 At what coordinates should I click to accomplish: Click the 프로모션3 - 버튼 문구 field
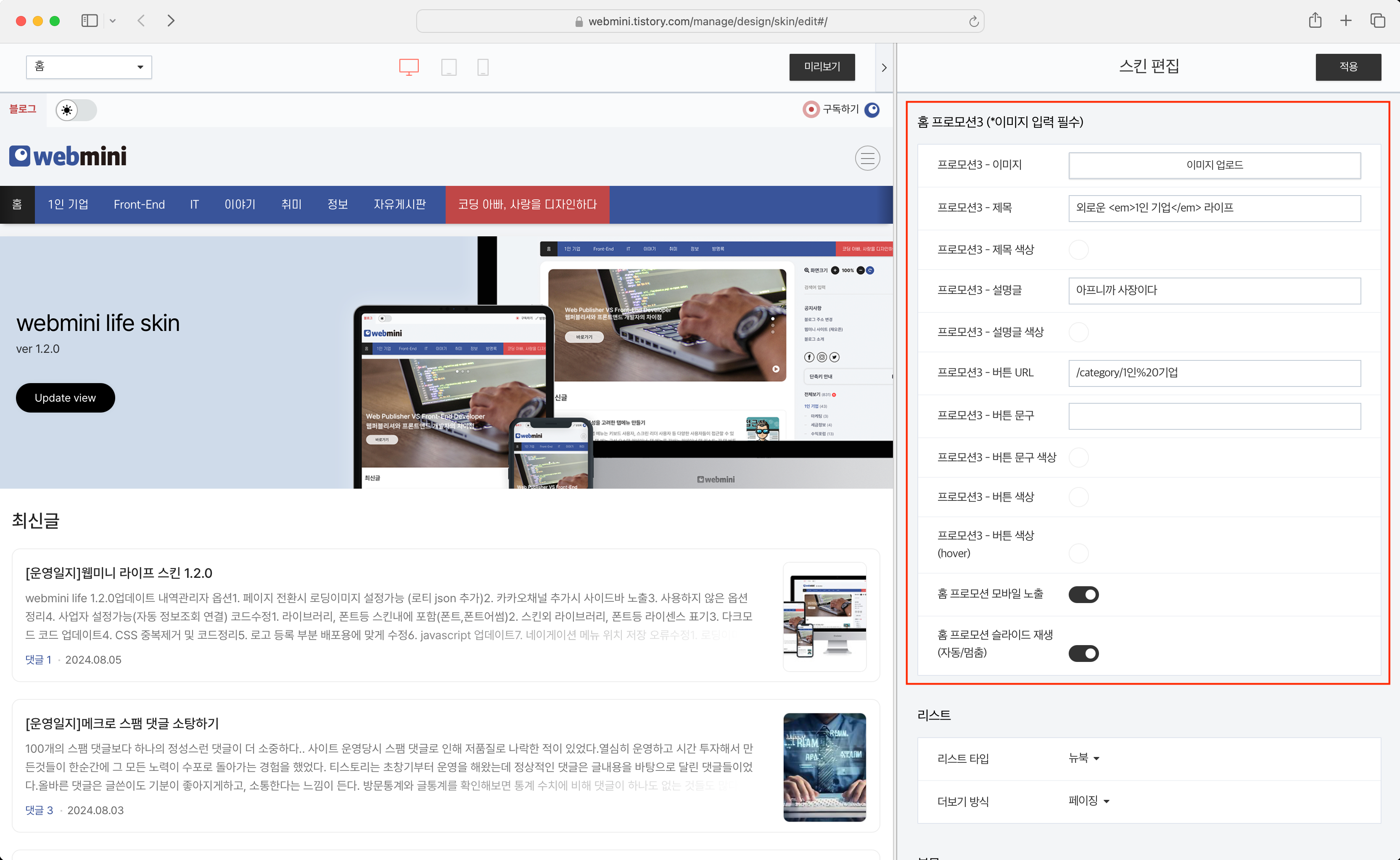point(1214,416)
